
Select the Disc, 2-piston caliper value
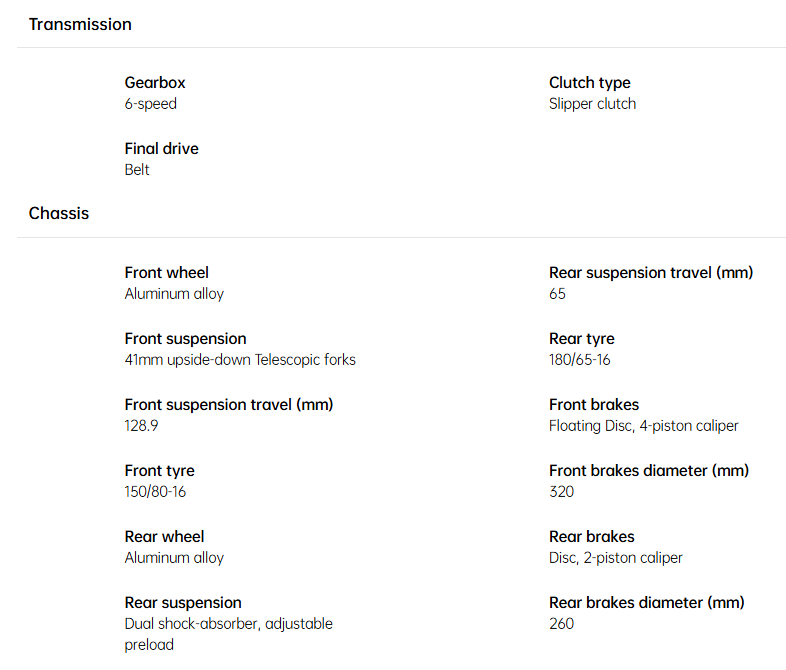pos(616,558)
